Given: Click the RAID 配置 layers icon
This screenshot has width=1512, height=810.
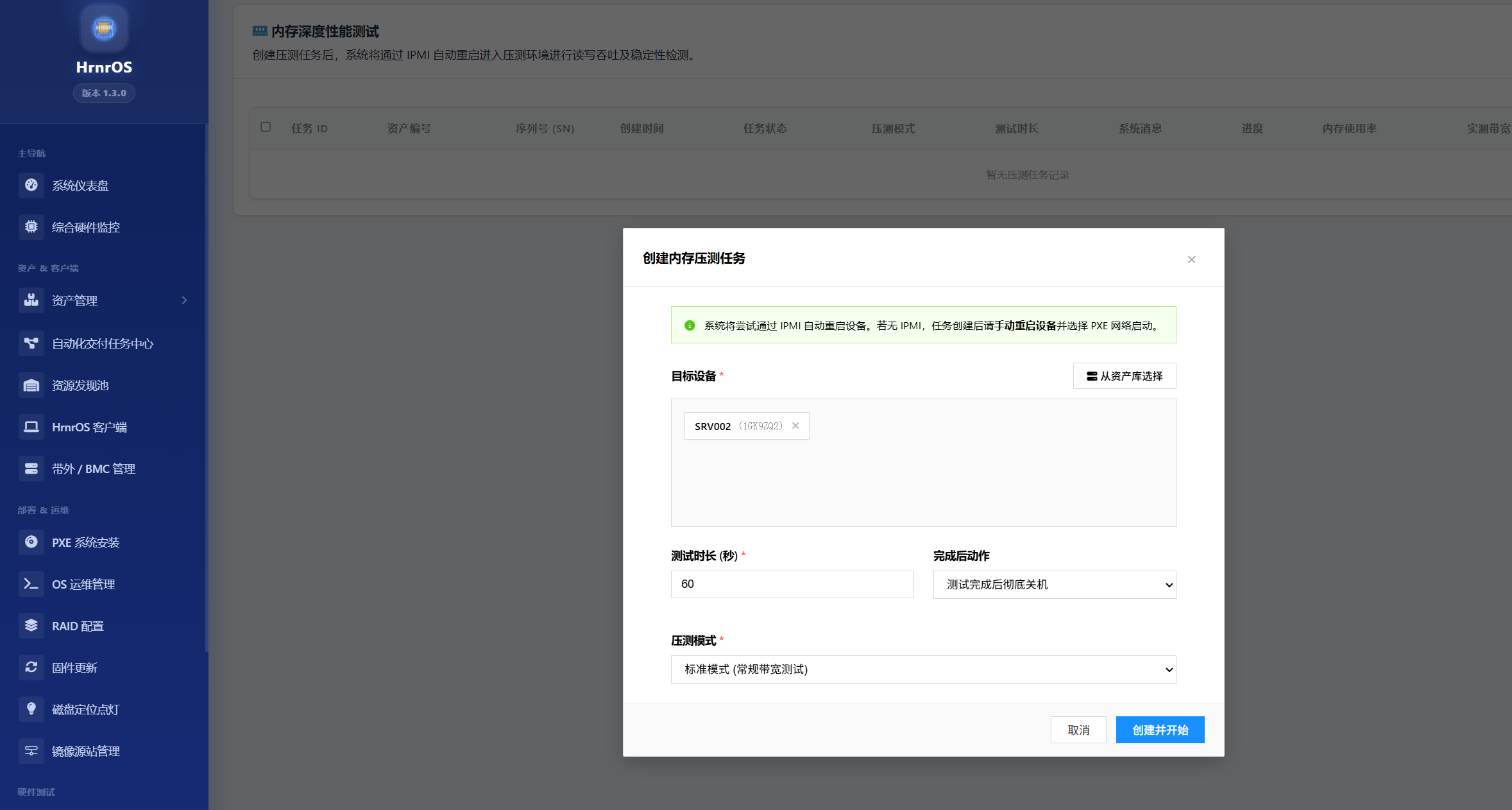Looking at the screenshot, I should pyautogui.click(x=31, y=625).
